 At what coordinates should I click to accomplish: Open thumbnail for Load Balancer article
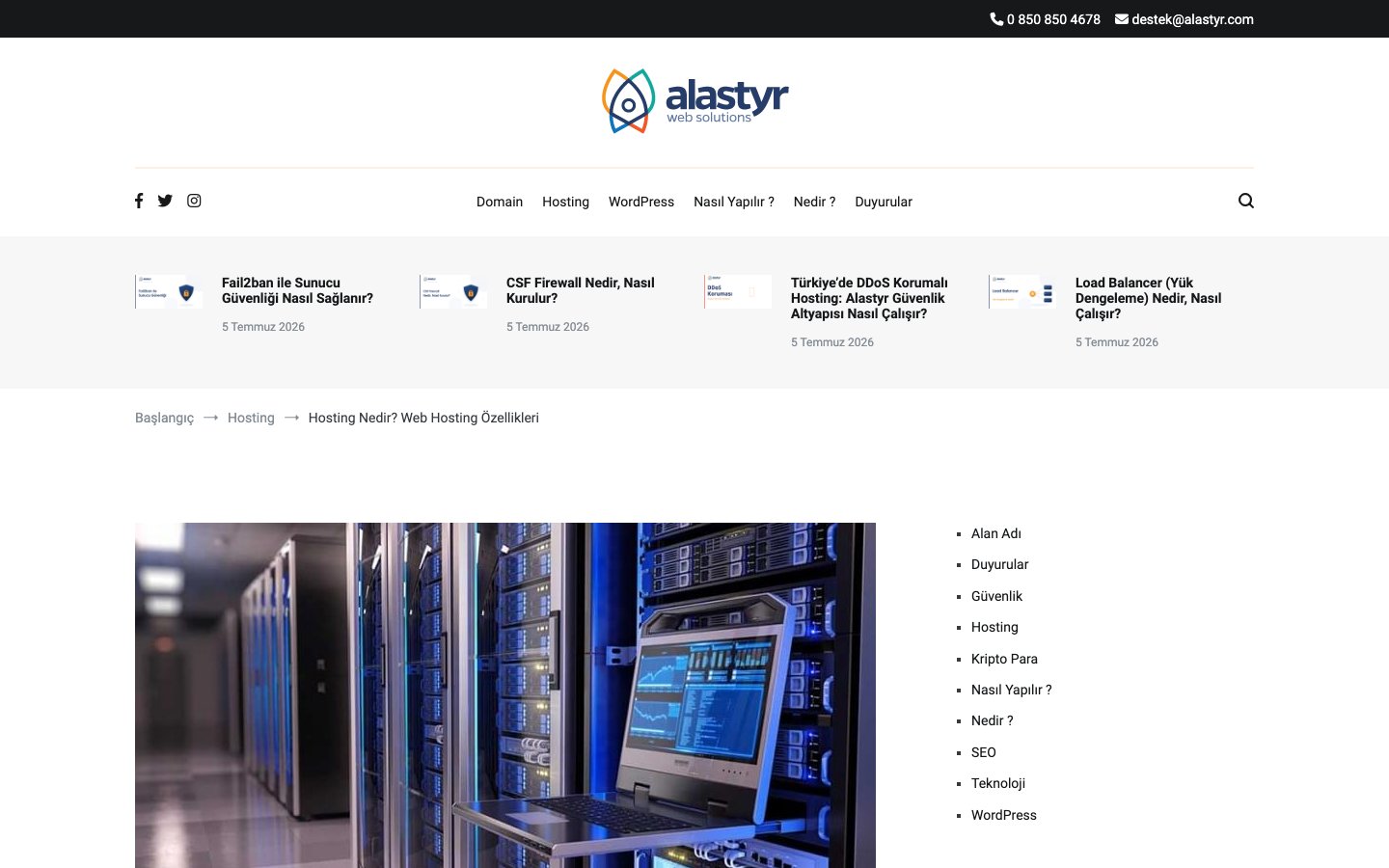(1022, 291)
